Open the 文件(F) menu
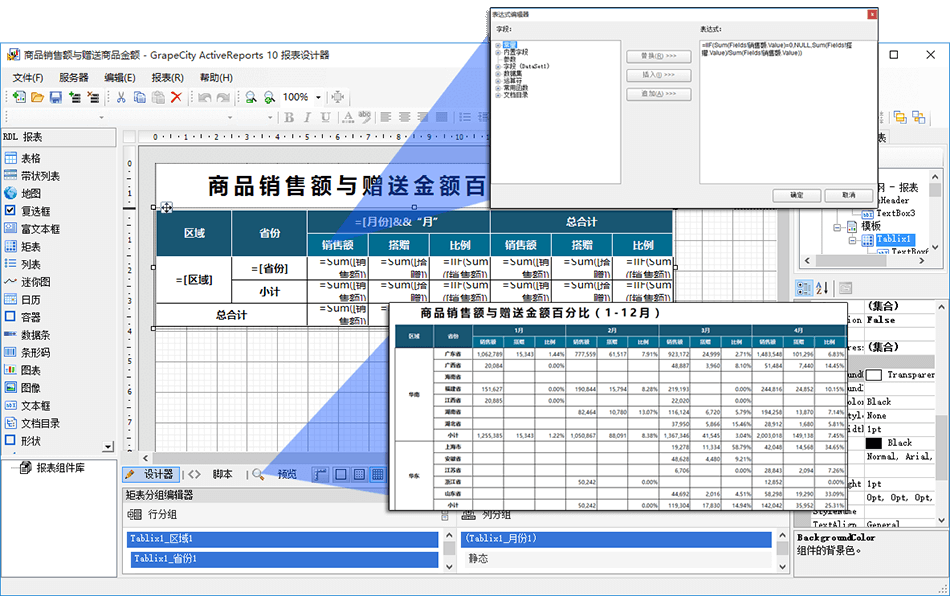 28,78
